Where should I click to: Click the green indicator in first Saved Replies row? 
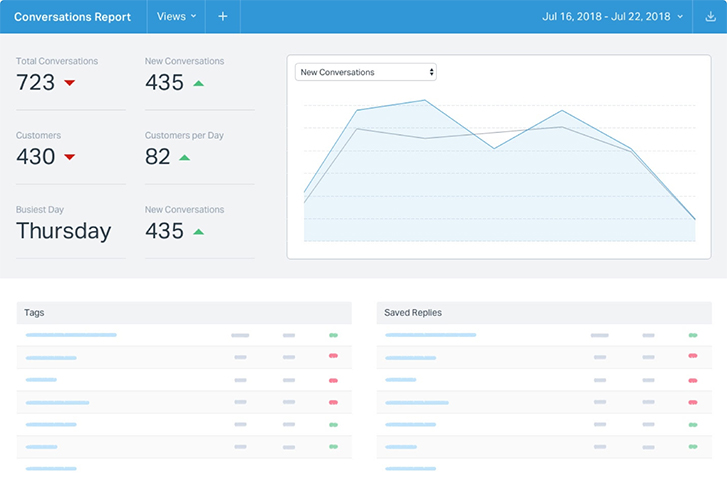pyautogui.click(x=692, y=335)
